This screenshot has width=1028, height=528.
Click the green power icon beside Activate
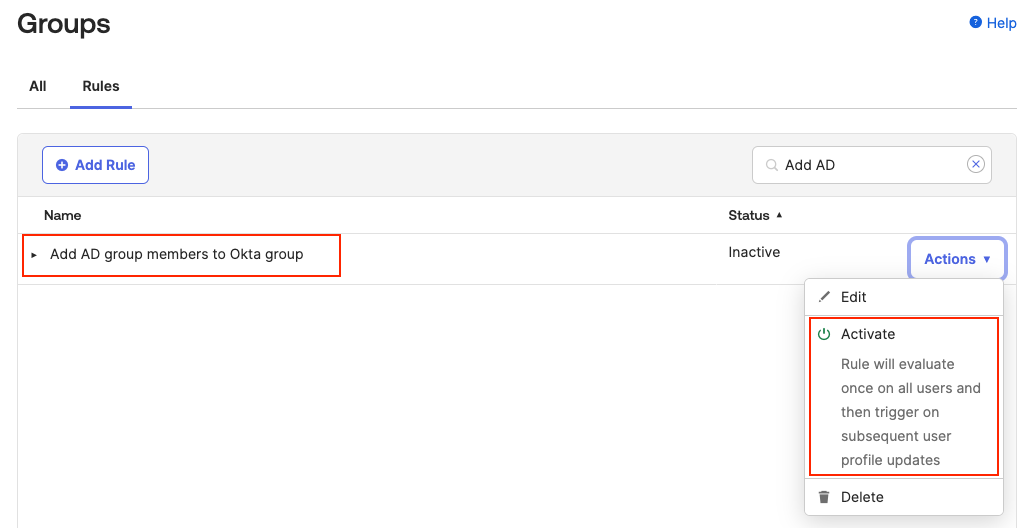[x=824, y=334]
